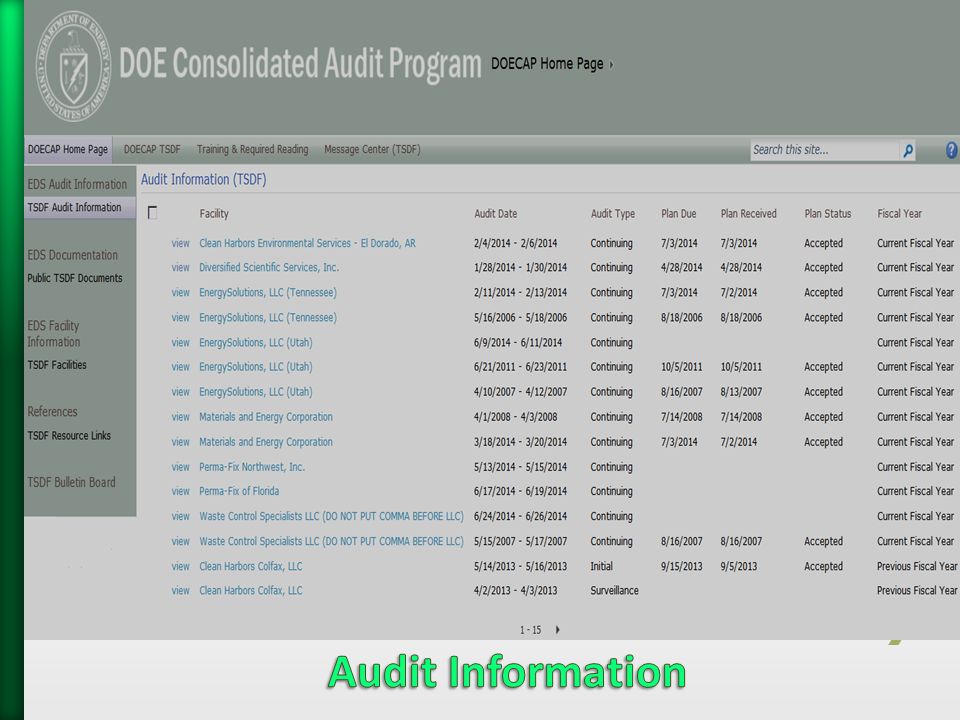The width and height of the screenshot is (960, 720).
Task: Open Clean Harbors Environmental Services - El Dorado, AR
Action: tap(307, 243)
